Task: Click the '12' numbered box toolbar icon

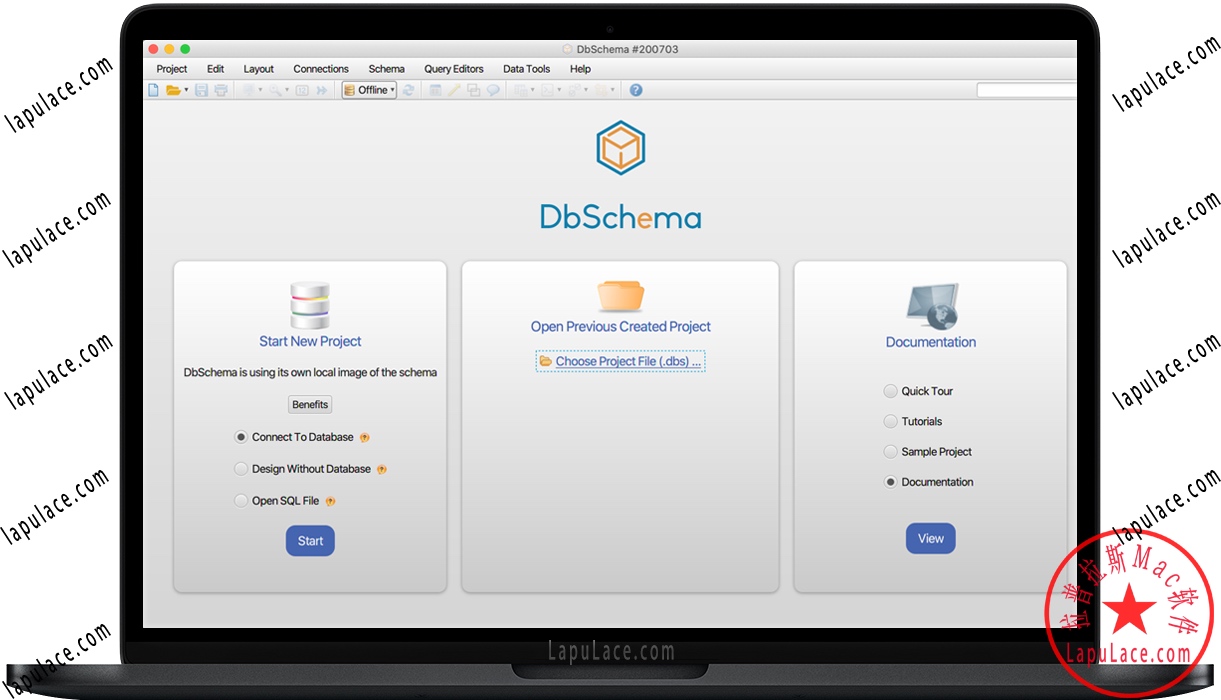Action: pos(302,90)
